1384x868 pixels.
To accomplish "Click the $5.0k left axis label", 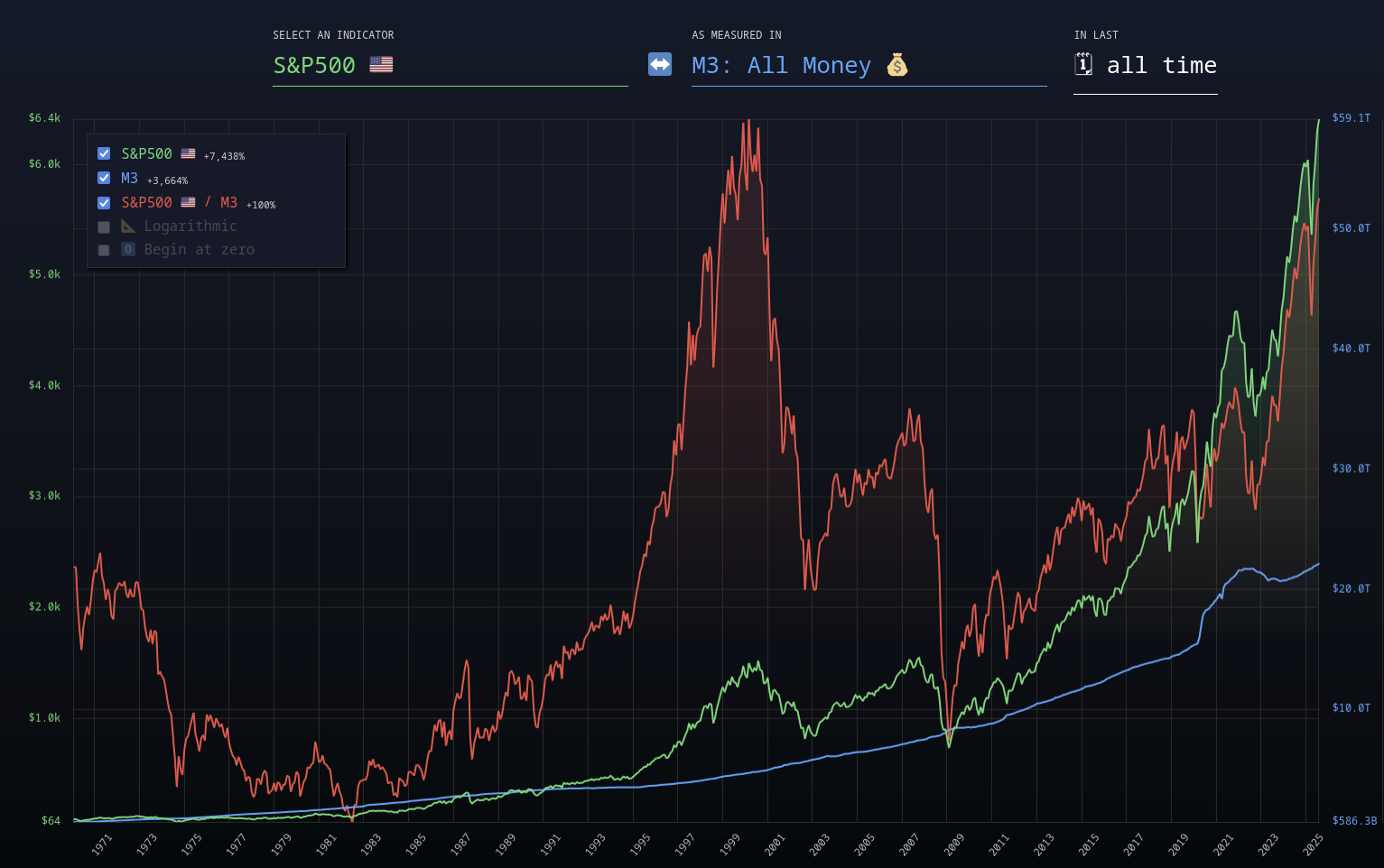I will click(44, 274).
